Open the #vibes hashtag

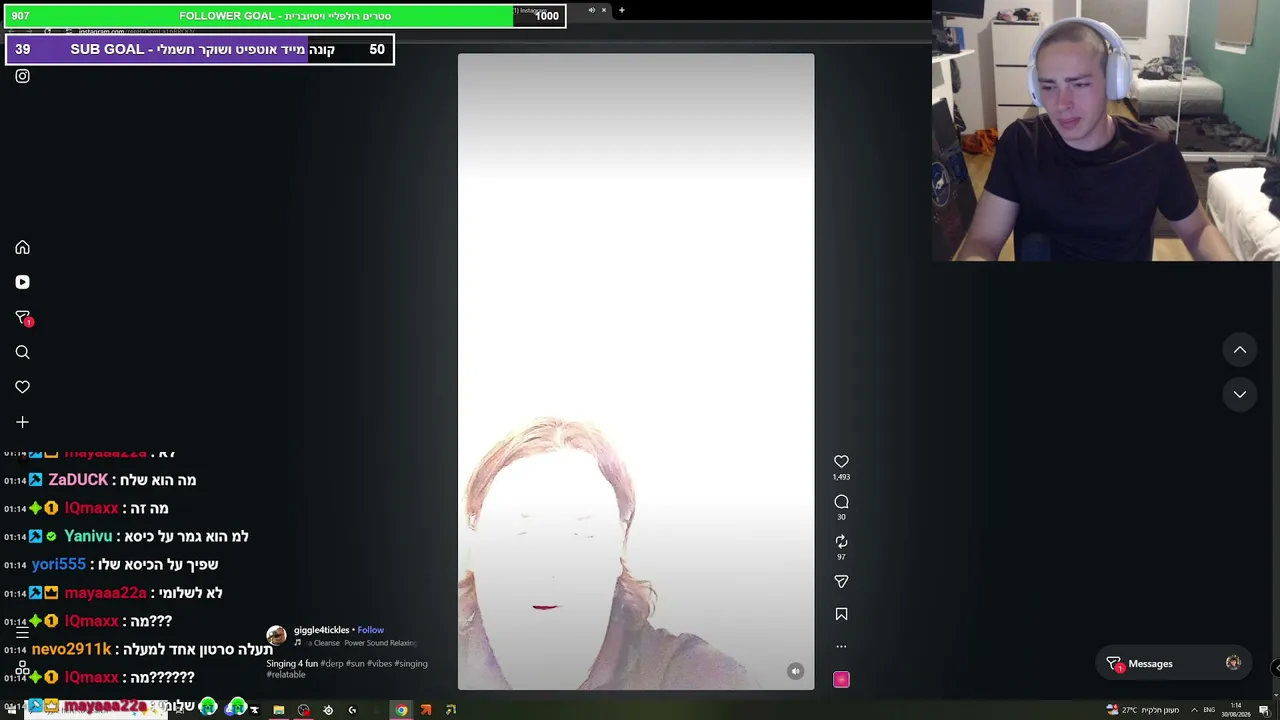[x=379, y=663]
